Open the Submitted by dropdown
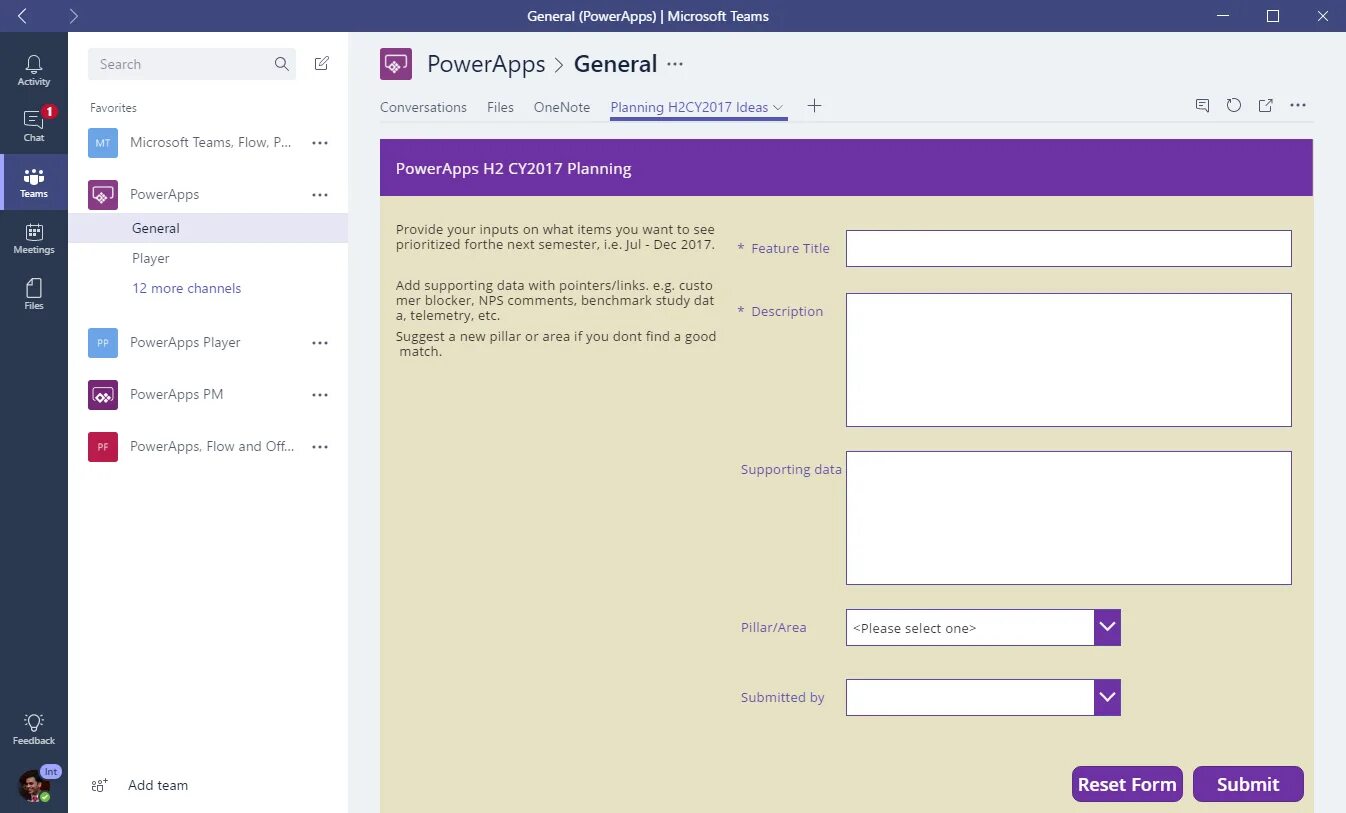Viewport: 1346px width, 813px height. 1106,697
